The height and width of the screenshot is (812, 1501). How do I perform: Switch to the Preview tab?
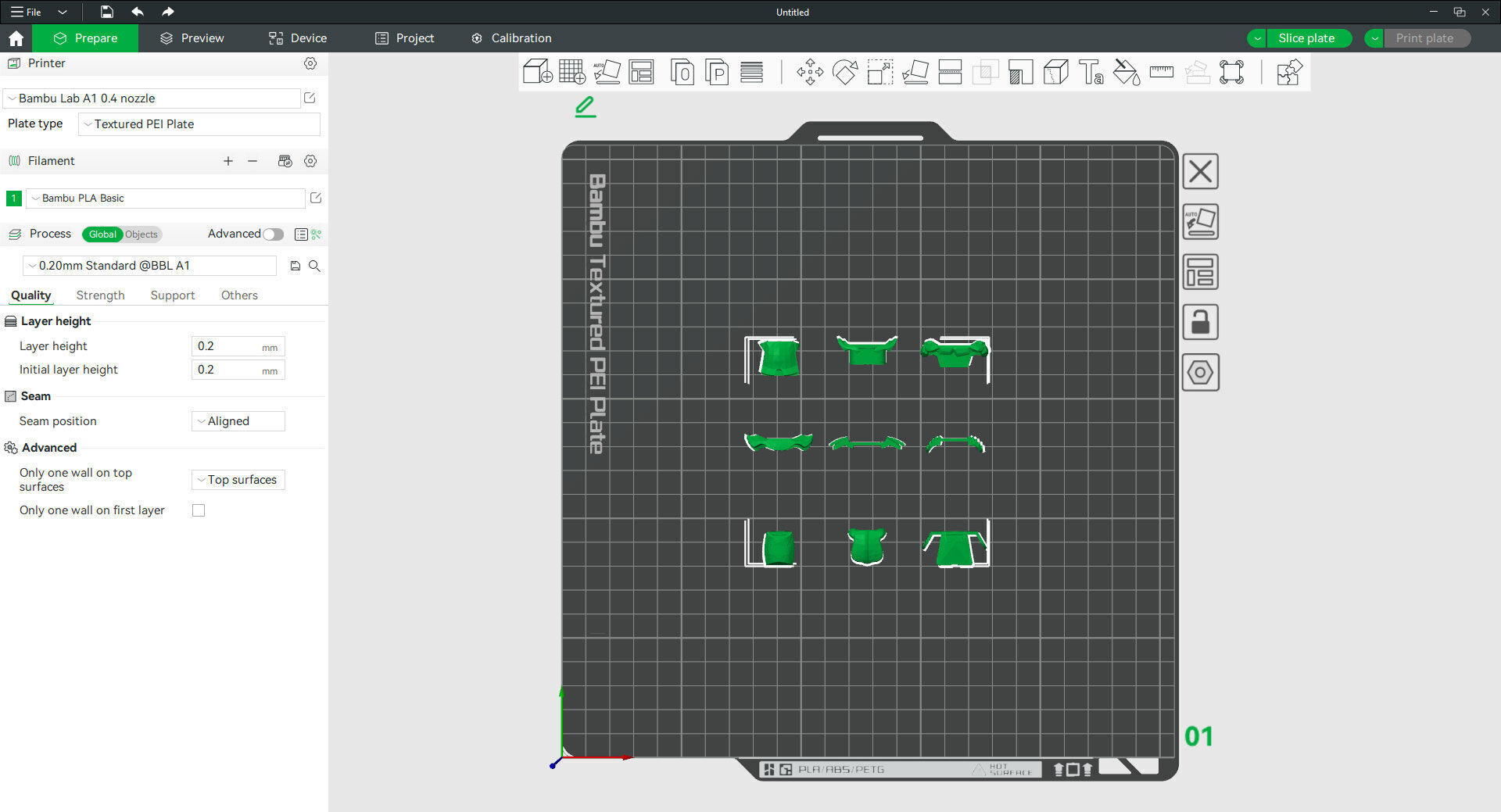pyautogui.click(x=192, y=38)
